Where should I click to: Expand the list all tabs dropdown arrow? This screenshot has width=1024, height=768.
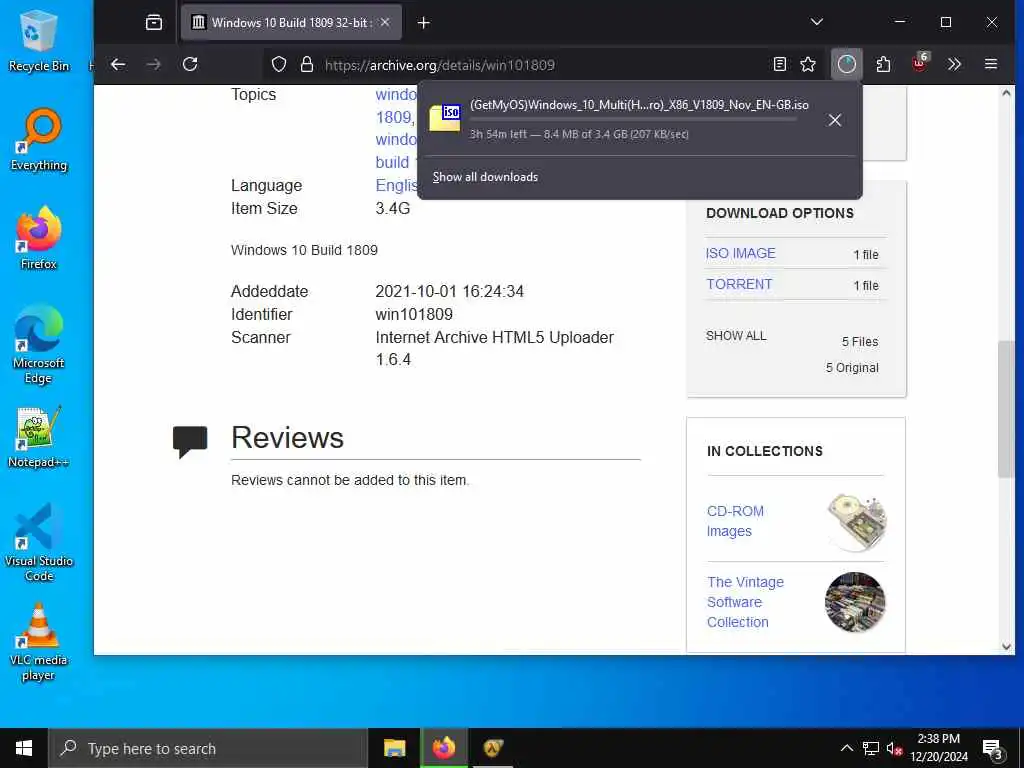tap(816, 23)
